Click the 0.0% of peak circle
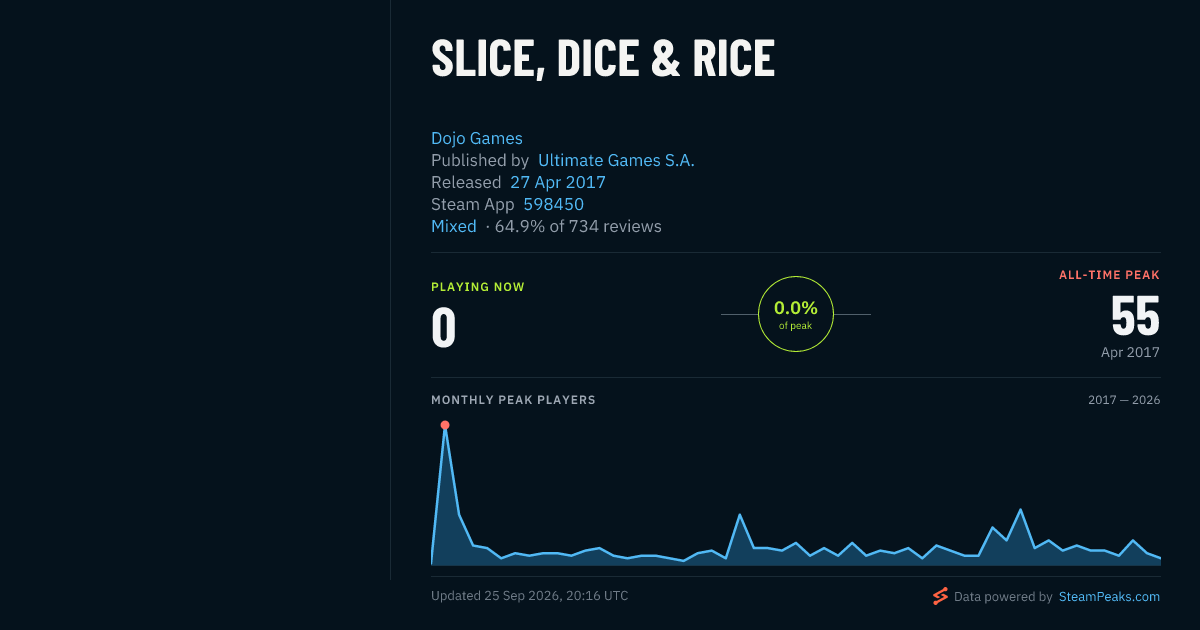This screenshot has height=630, width=1200. pos(796,314)
